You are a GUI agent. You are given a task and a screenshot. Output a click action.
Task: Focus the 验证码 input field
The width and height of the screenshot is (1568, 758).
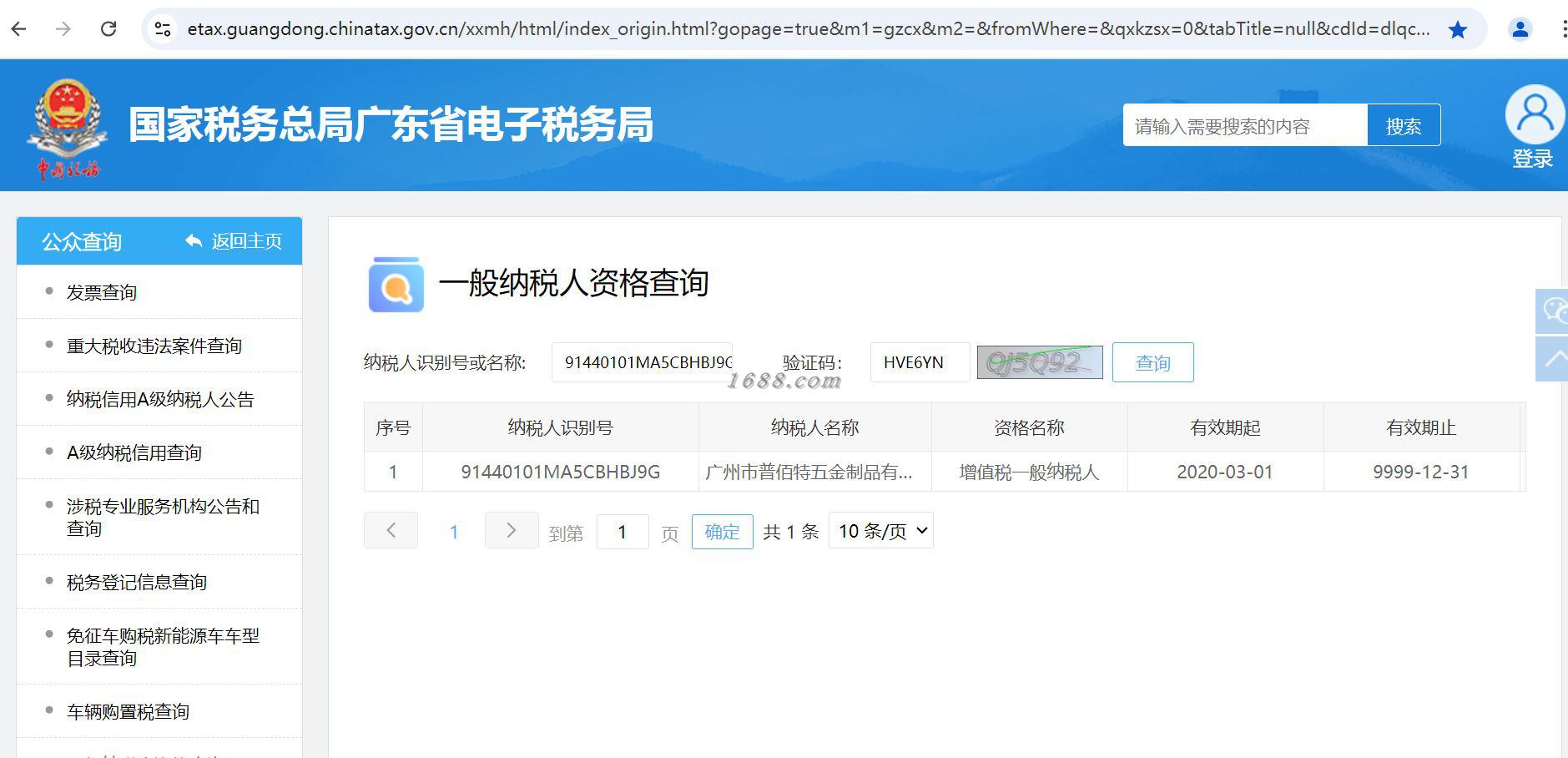pos(920,362)
